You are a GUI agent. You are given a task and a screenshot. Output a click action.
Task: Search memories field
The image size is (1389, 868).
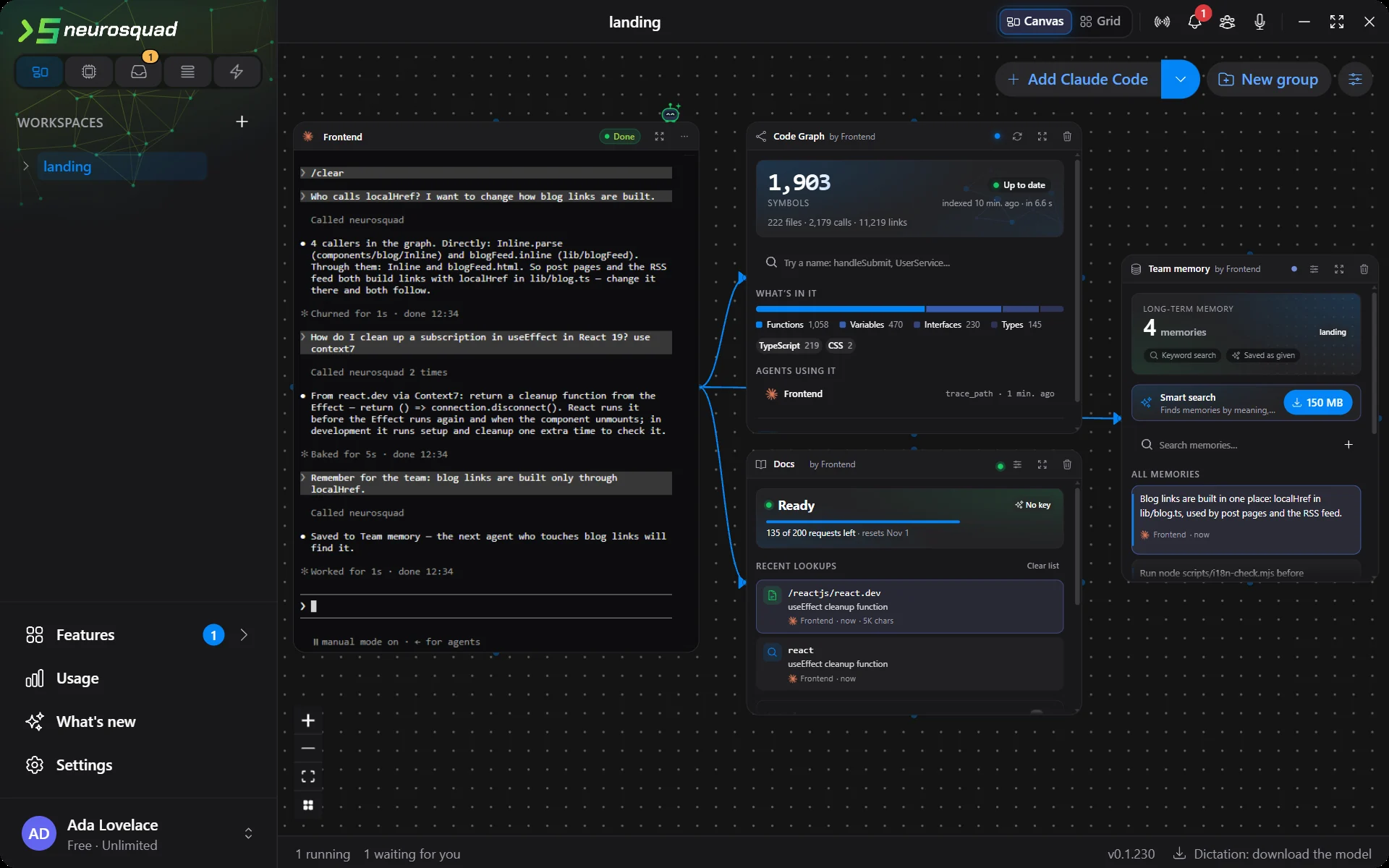[x=1237, y=445]
